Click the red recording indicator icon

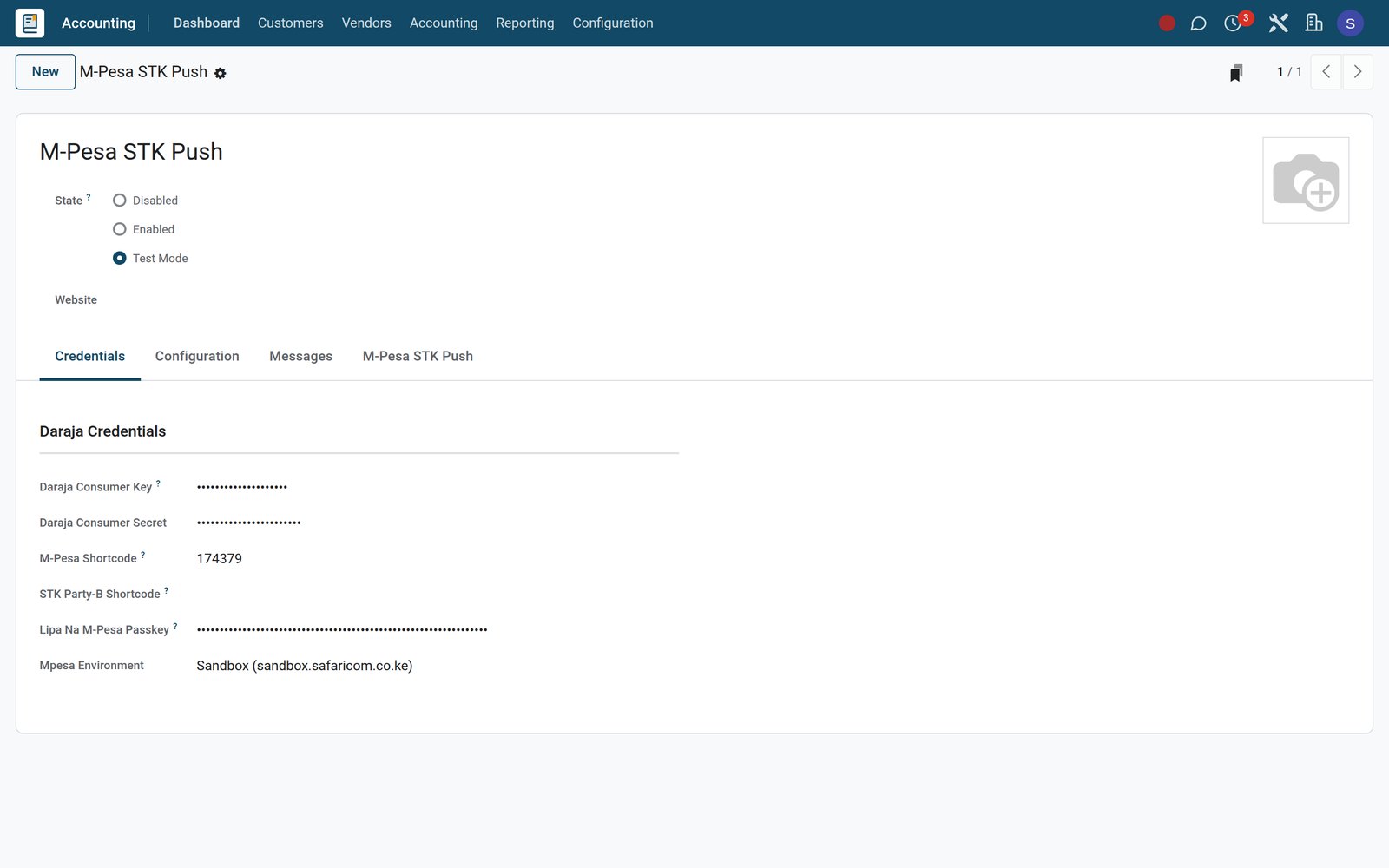(x=1167, y=23)
